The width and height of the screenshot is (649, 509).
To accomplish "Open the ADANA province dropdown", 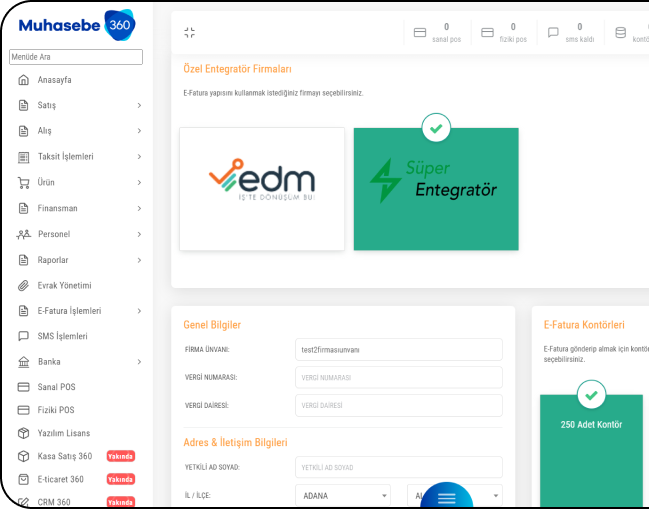I will tap(343, 495).
